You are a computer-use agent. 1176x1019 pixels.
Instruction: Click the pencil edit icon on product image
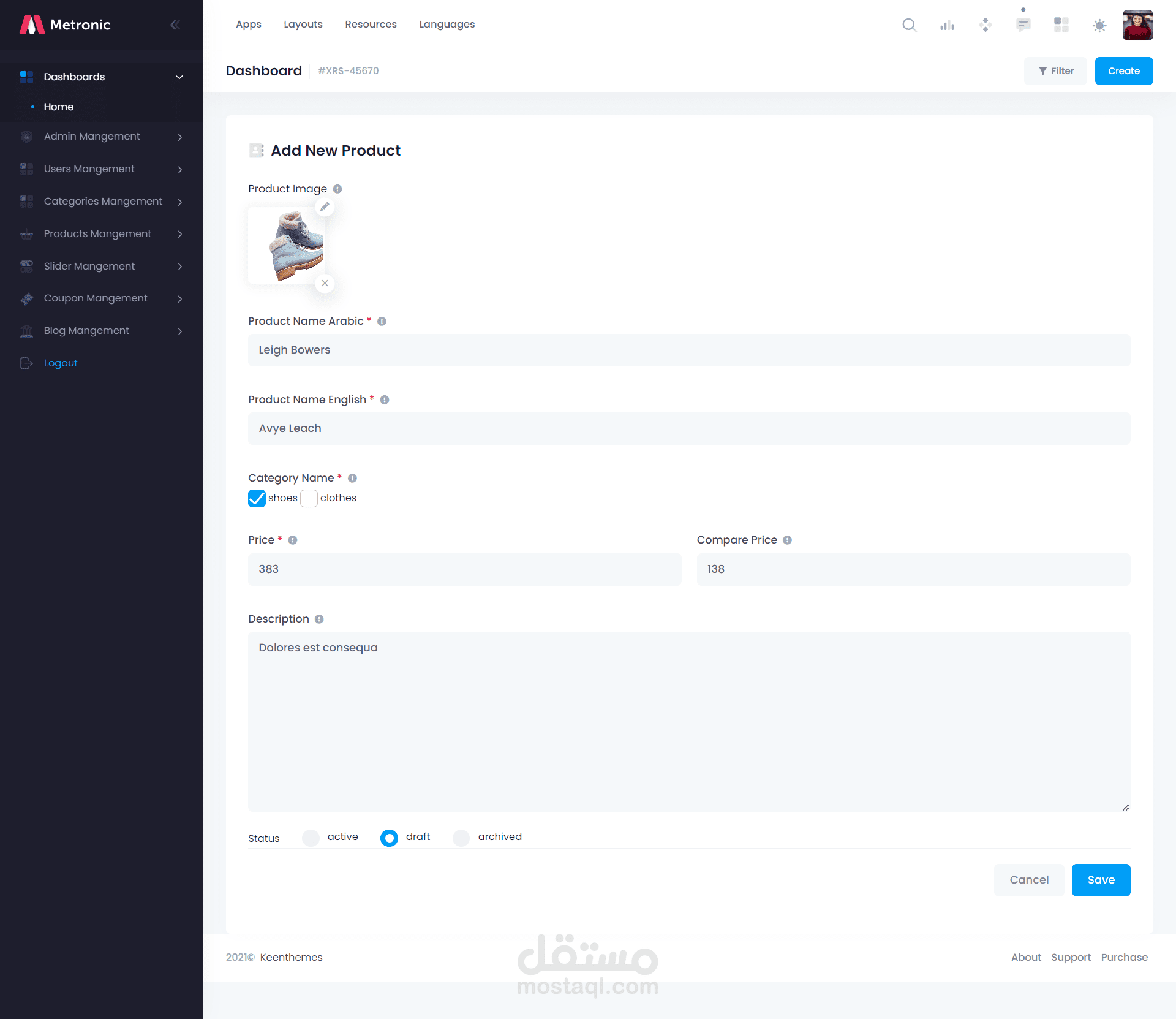tap(325, 207)
